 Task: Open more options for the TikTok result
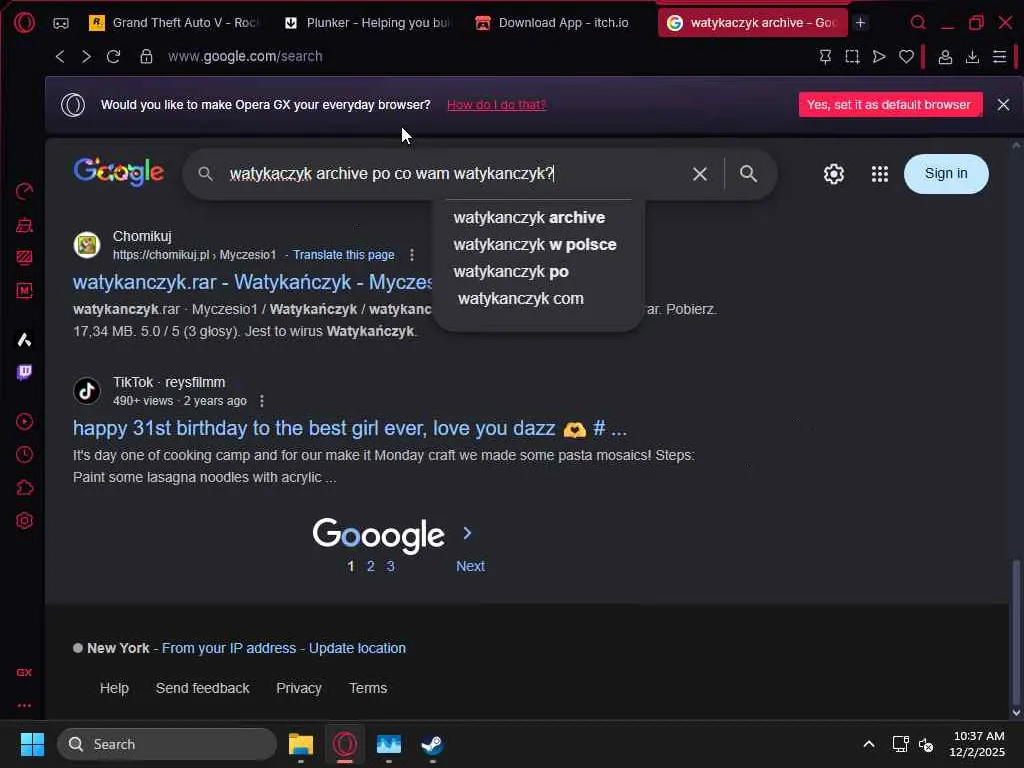[262, 401]
